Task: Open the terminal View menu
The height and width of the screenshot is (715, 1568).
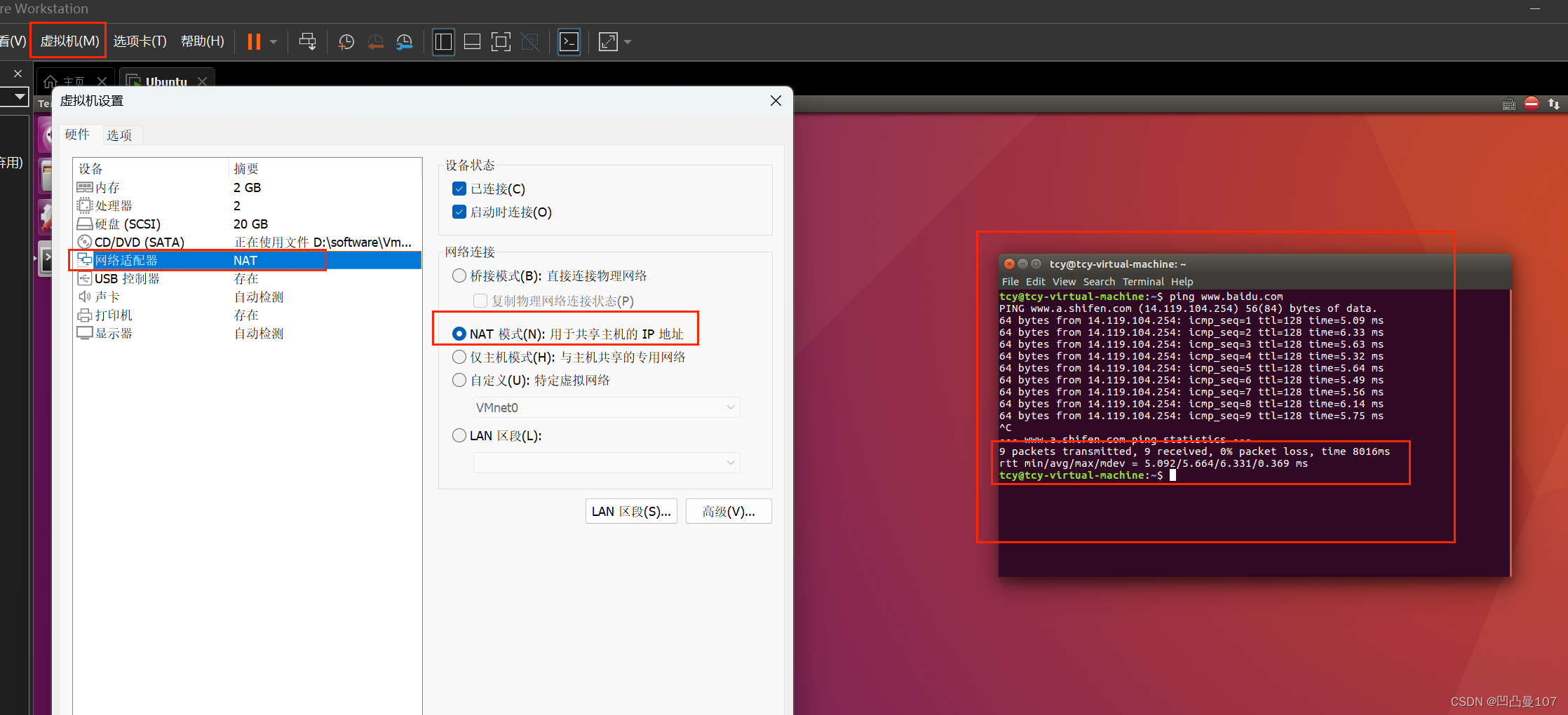Action: pyautogui.click(x=1064, y=282)
